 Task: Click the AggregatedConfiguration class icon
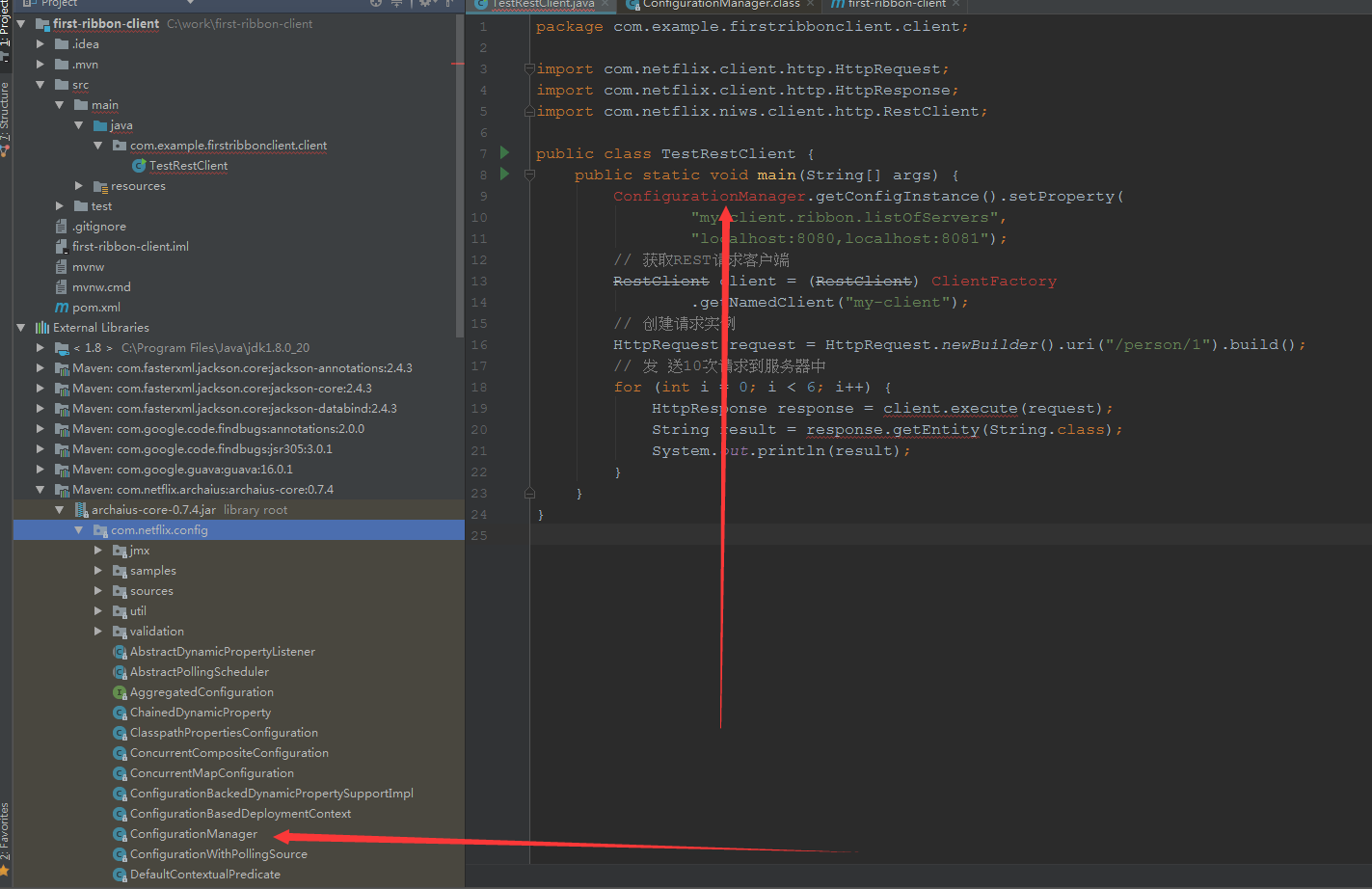(x=121, y=692)
